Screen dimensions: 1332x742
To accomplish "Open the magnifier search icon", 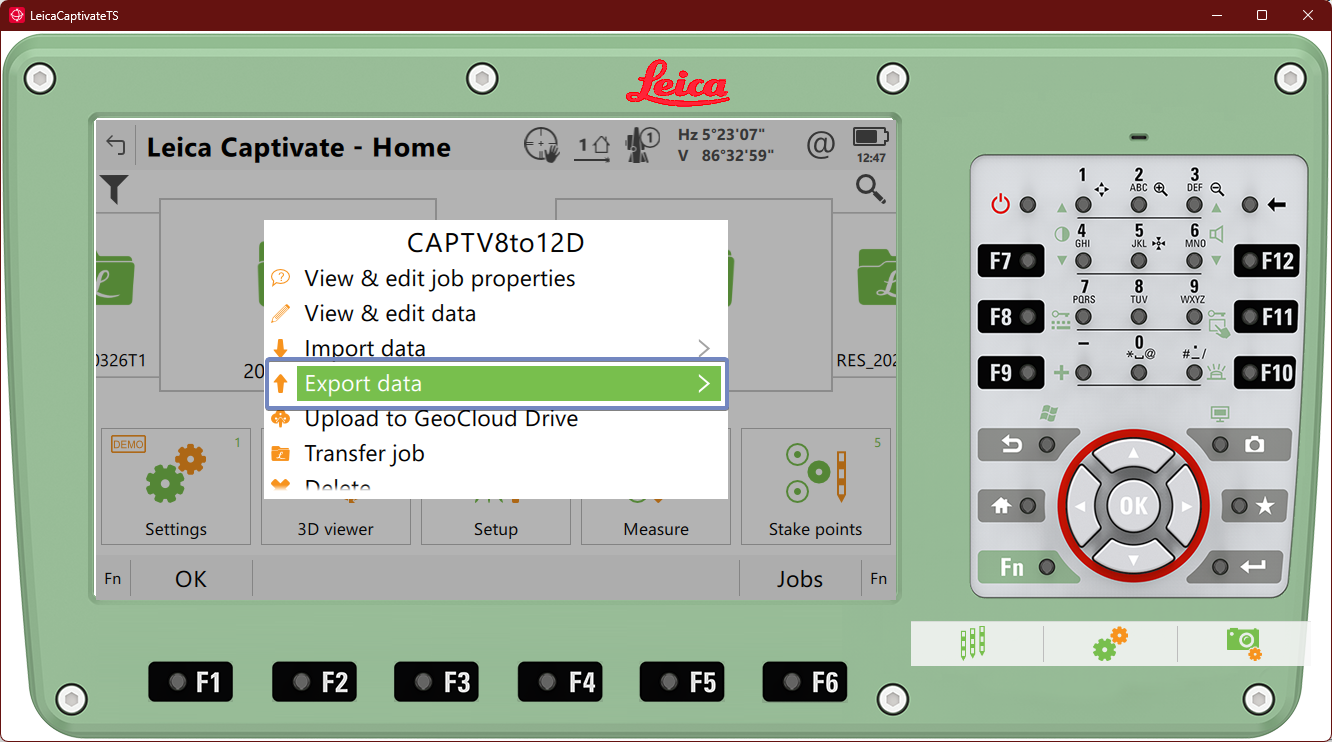I will [871, 188].
